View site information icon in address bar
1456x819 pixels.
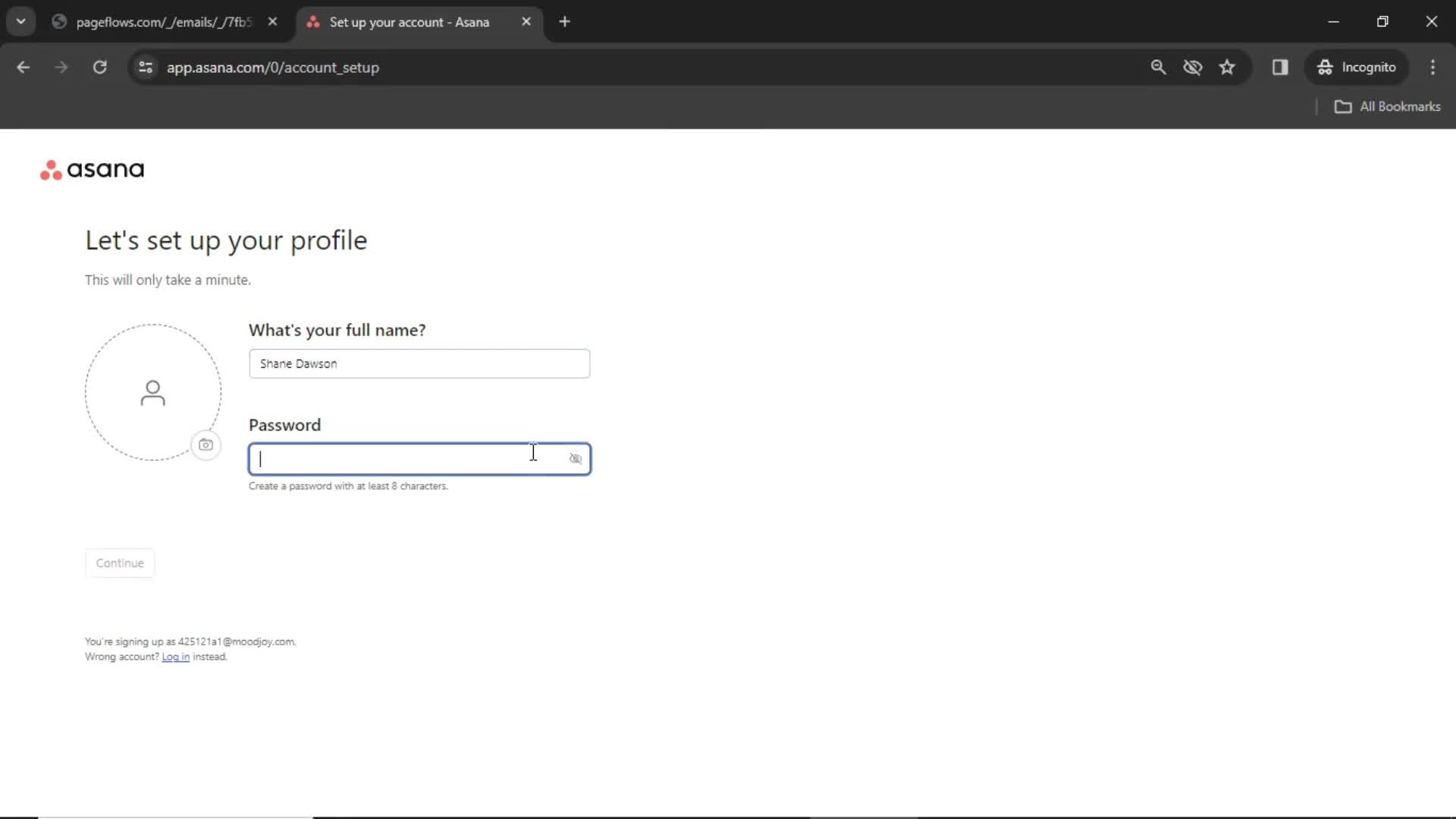tap(146, 67)
